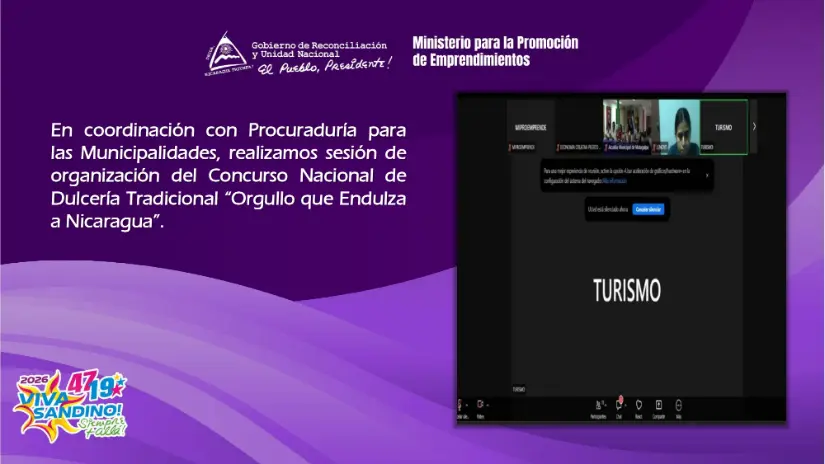Image resolution: width=825 pixels, height=464 pixels.
Task: Click the Gobierno de Reconciliación logo
Action: 297,54
